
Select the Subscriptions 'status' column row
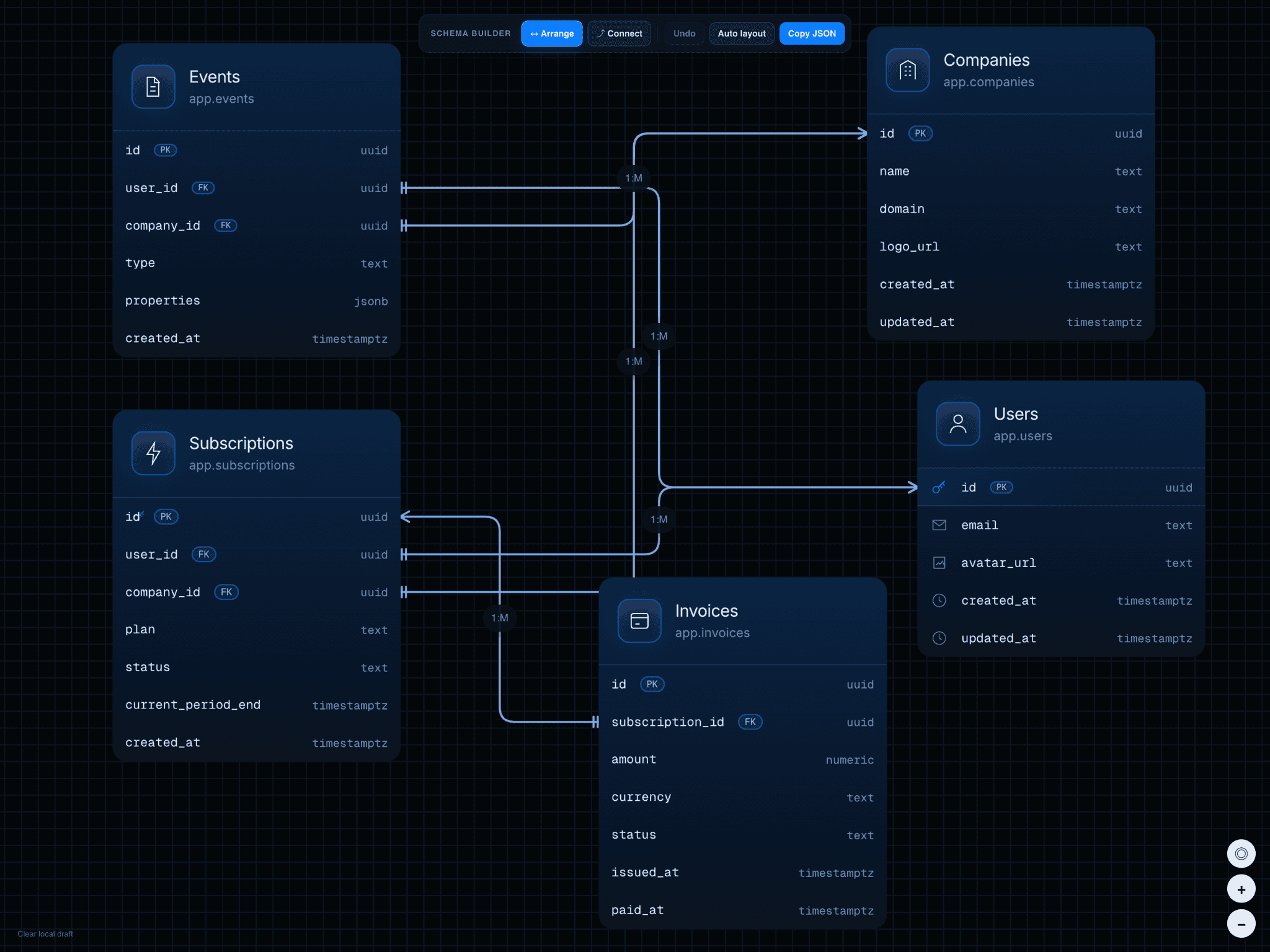pyautogui.click(x=257, y=668)
